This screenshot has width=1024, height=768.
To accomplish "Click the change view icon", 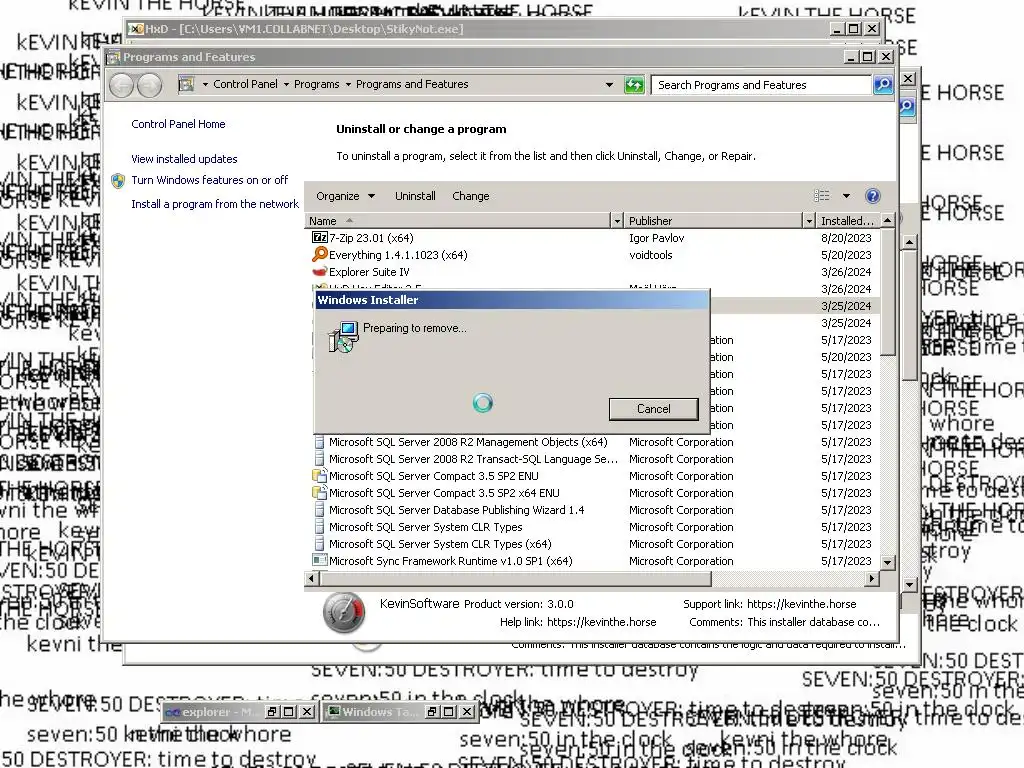I will pos(822,196).
